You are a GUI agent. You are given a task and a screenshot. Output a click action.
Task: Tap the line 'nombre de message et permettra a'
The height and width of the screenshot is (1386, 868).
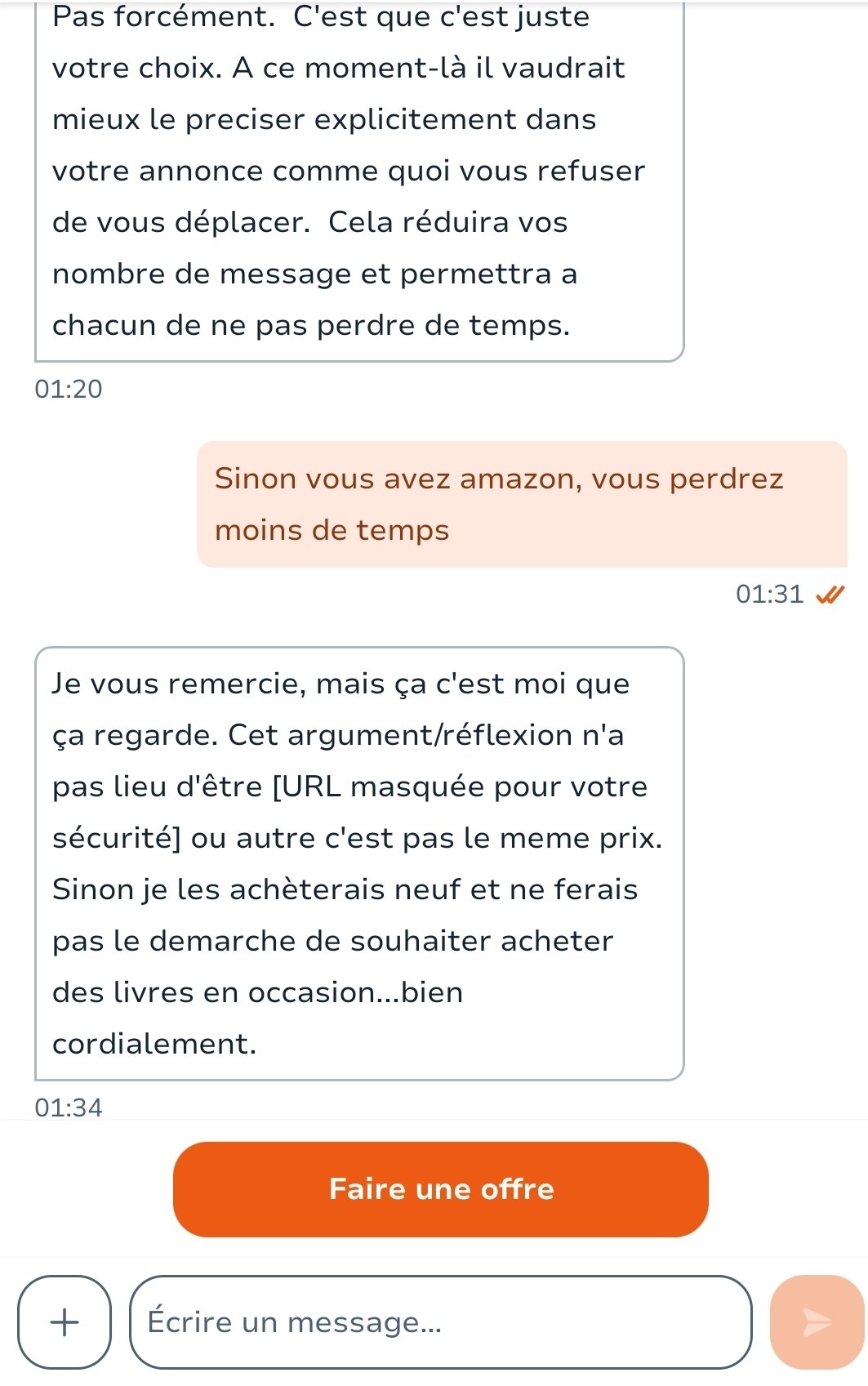[x=315, y=274]
